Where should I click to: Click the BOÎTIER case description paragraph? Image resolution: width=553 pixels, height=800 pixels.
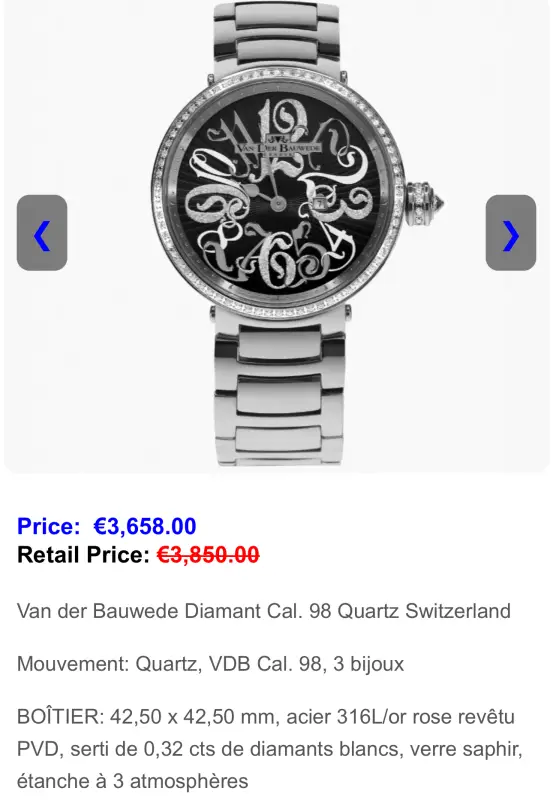[x=270, y=749]
